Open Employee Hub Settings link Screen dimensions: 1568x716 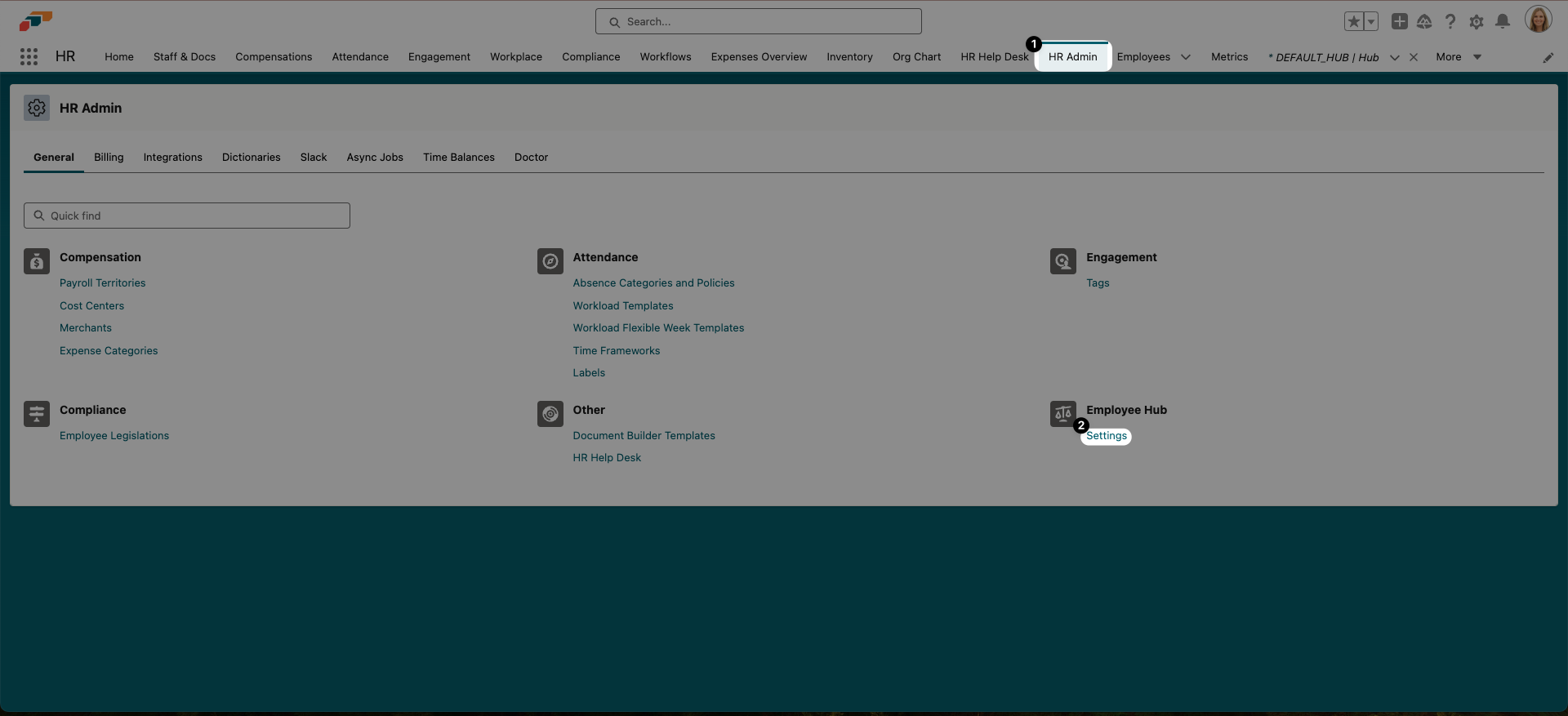1106,436
